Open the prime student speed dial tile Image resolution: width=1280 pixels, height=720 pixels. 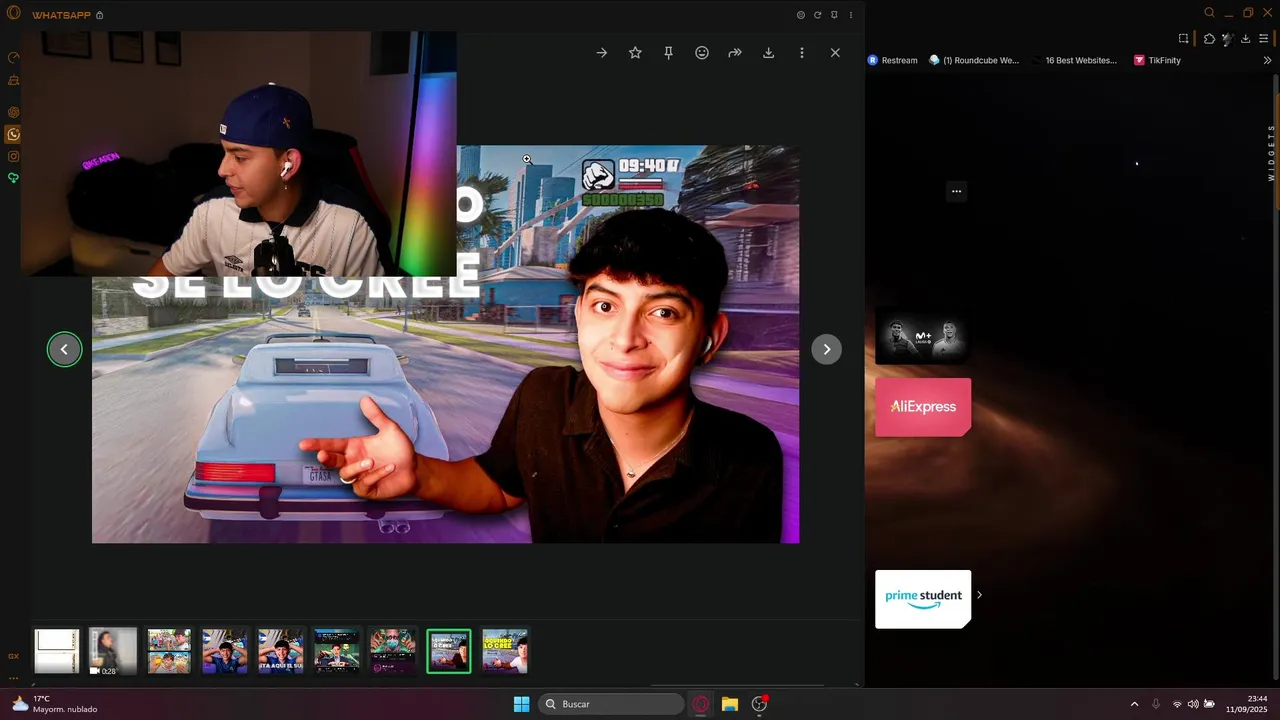[923, 599]
